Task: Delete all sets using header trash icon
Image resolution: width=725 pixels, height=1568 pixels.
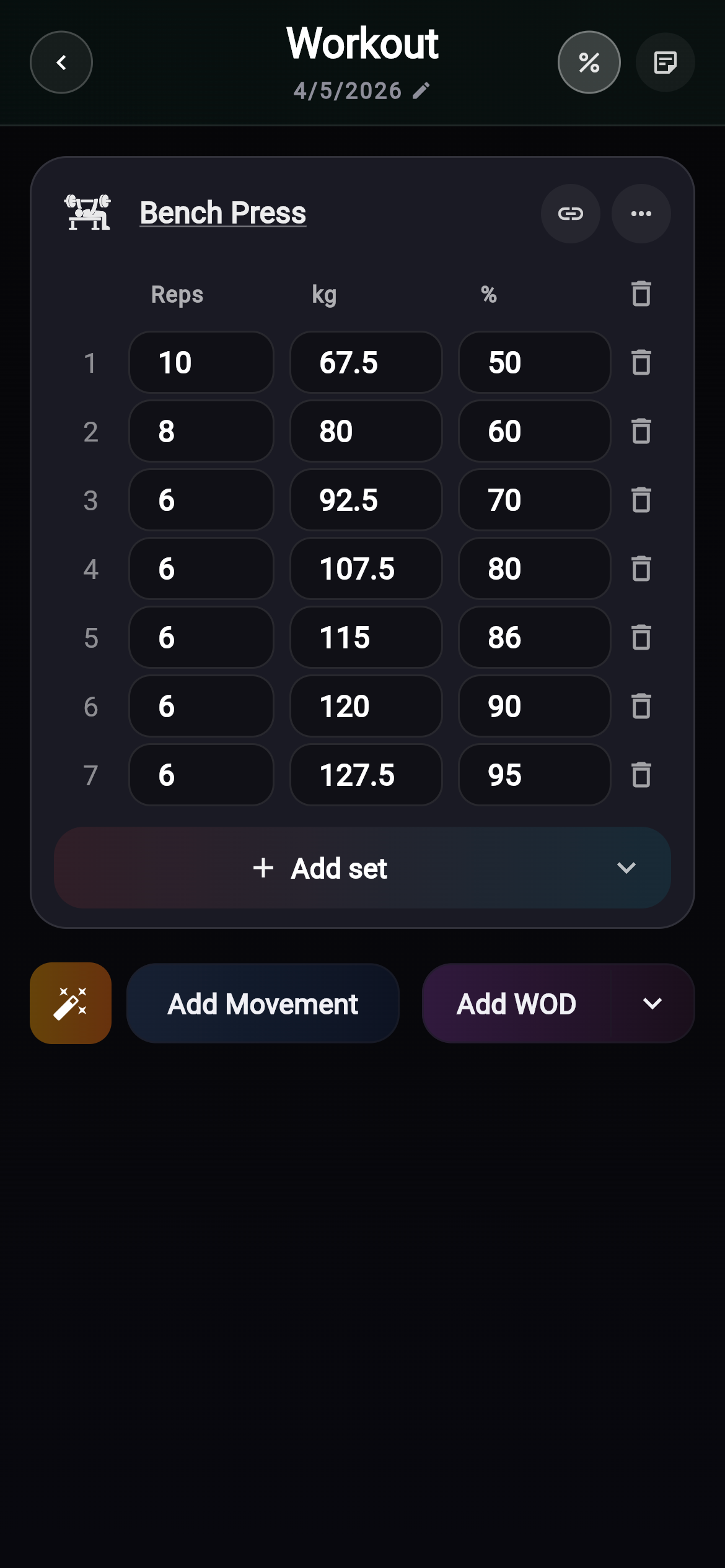Action: pyautogui.click(x=641, y=294)
